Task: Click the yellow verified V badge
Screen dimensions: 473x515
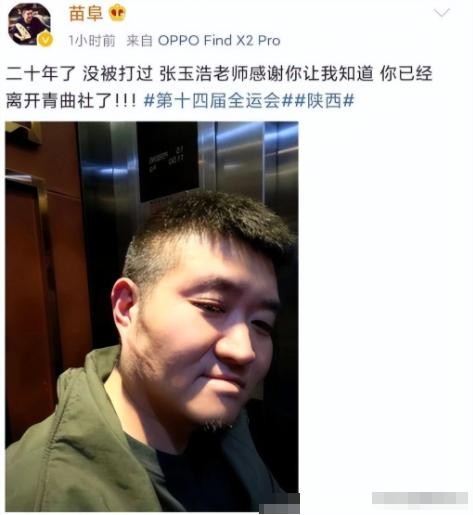Action: pos(46,40)
